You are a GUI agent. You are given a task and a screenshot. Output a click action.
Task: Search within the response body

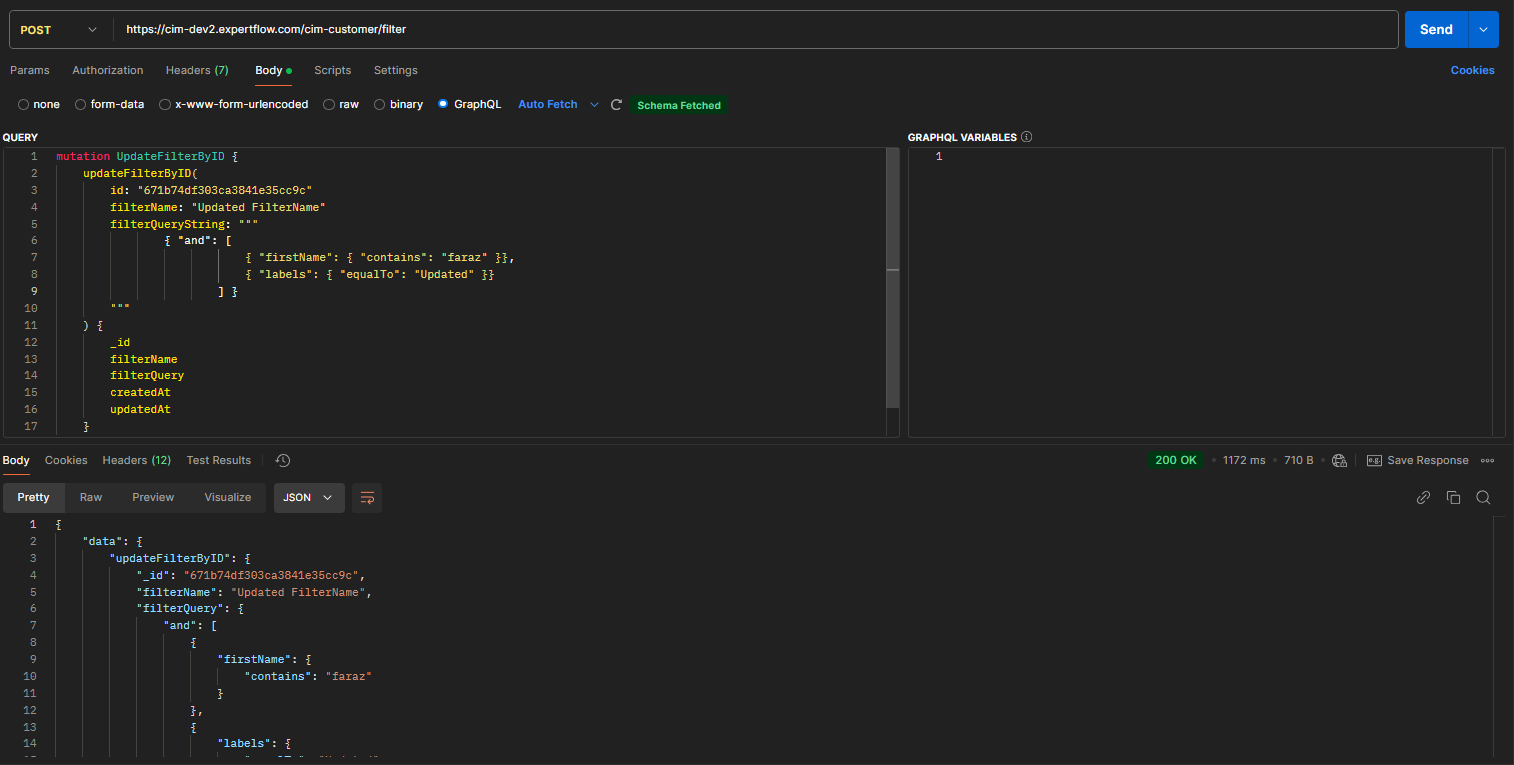click(x=1483, y=497)
